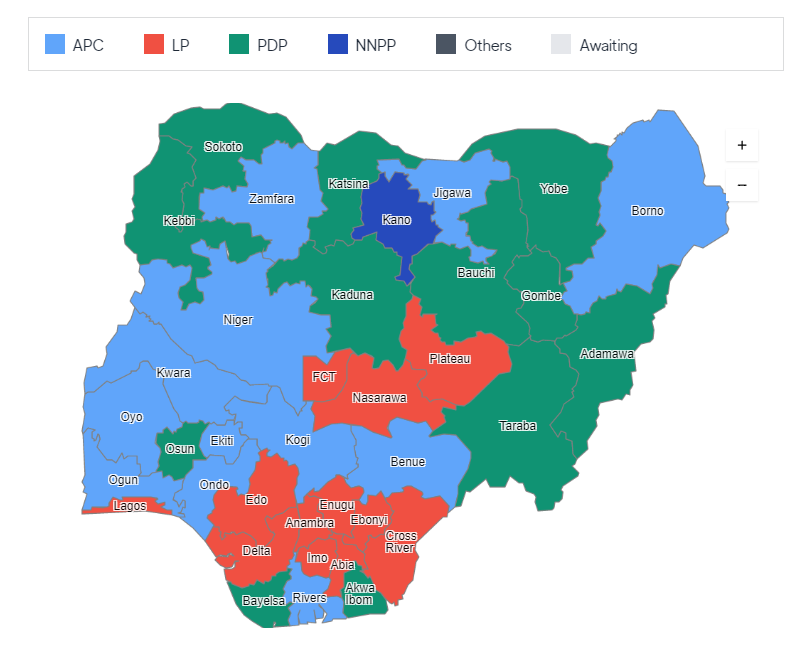This screenshot has width=798, height=648.
Task: Select Sokoto state on the map
Action: pyautogui.click(x=223, y=147)
